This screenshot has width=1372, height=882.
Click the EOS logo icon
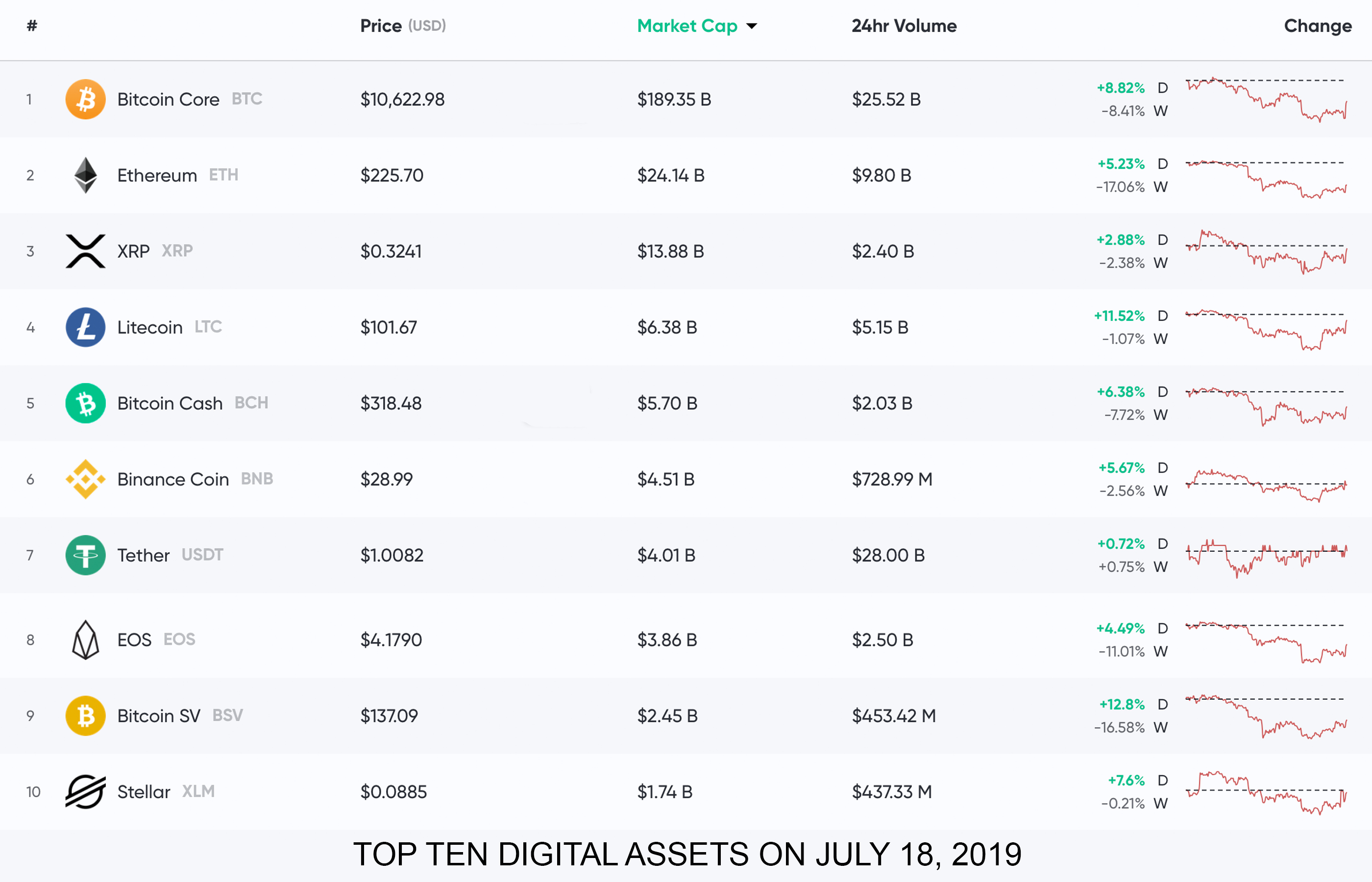(85, 640)
